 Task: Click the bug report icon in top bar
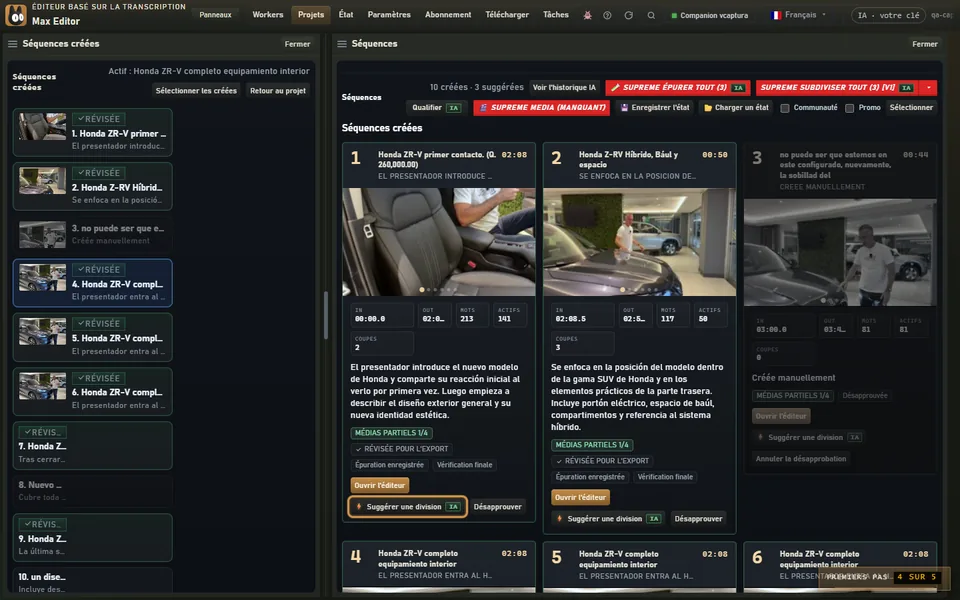[x=587, y=15]
